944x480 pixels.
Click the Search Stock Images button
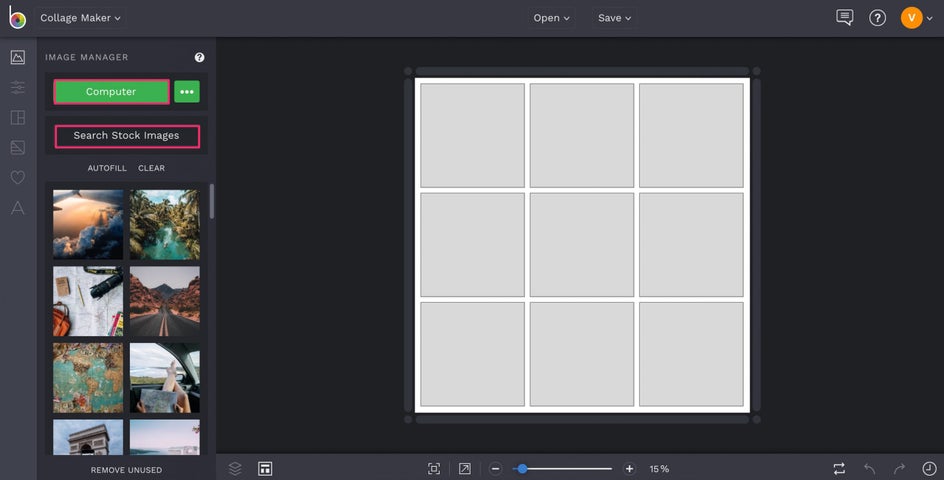[127, 136]
